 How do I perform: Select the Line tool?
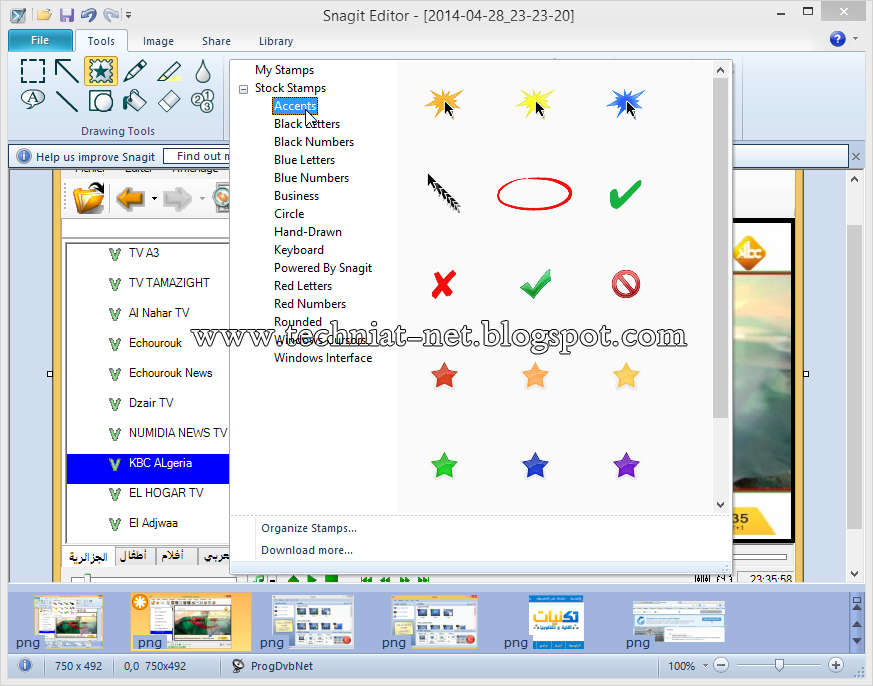[66, 101]
